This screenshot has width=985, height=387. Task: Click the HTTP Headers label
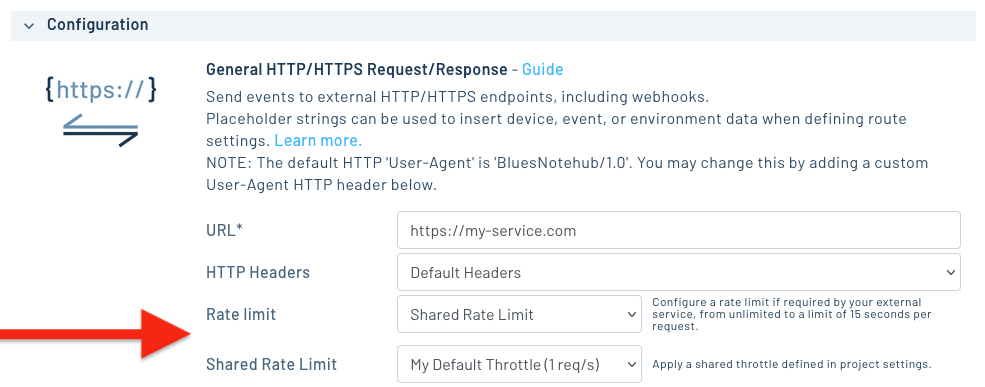click(258, 273)
